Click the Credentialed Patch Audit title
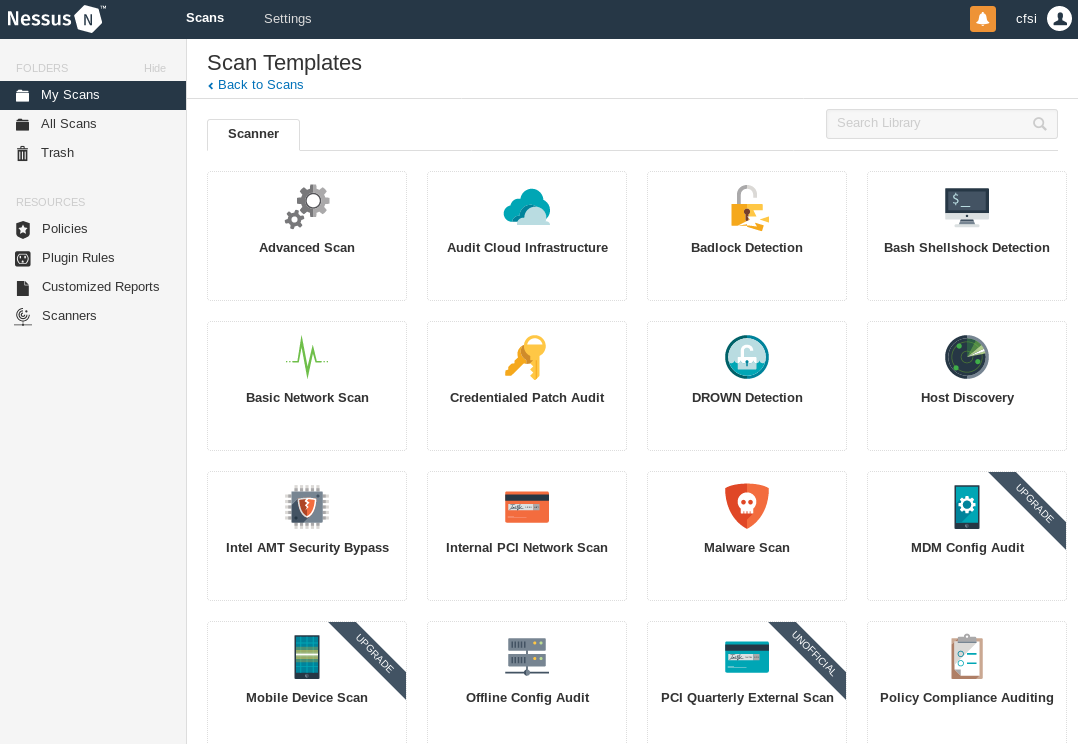This screenshot has height=744, width=1078. pos(527,397)
